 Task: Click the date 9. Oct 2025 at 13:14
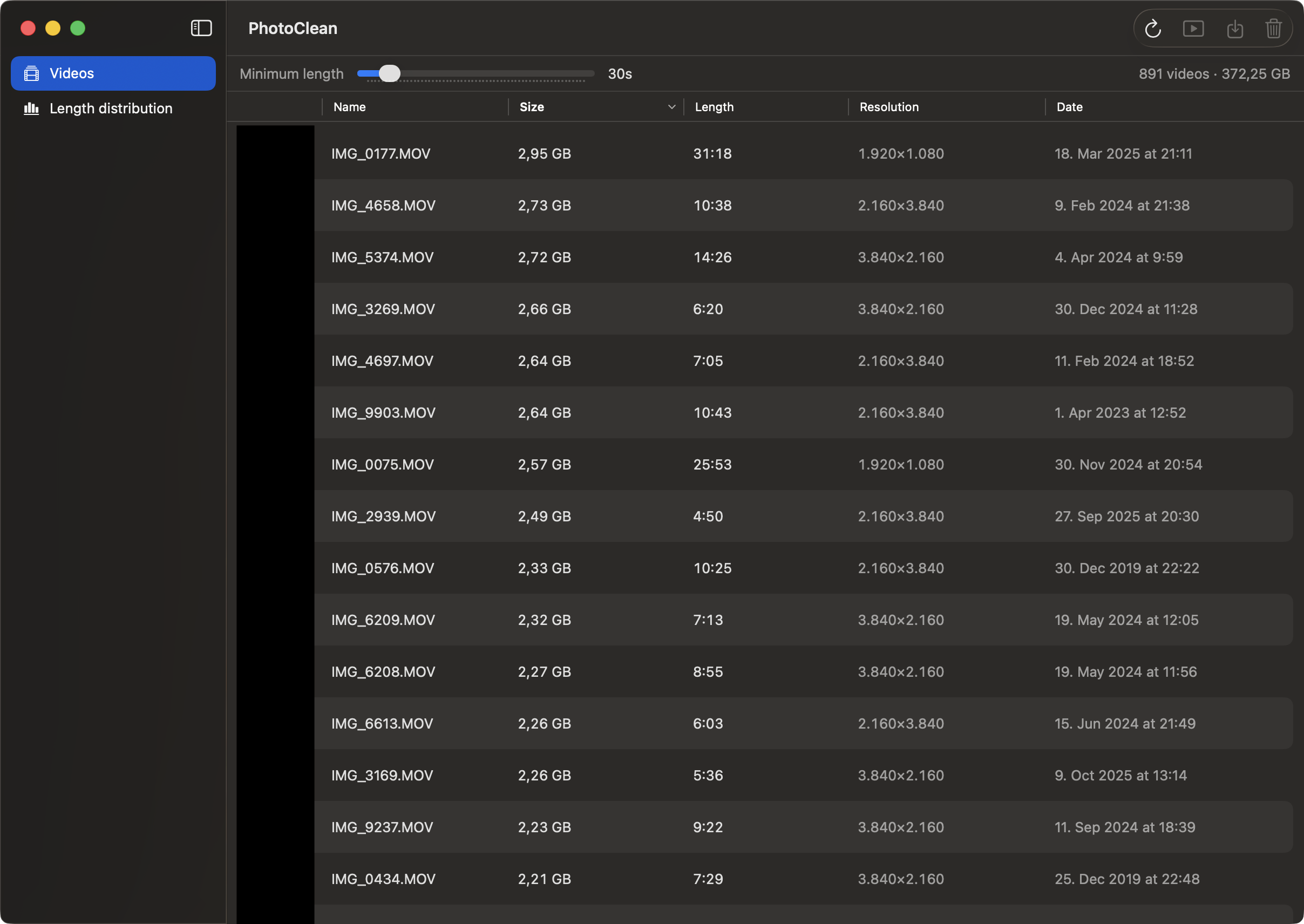click(1121, 775)
